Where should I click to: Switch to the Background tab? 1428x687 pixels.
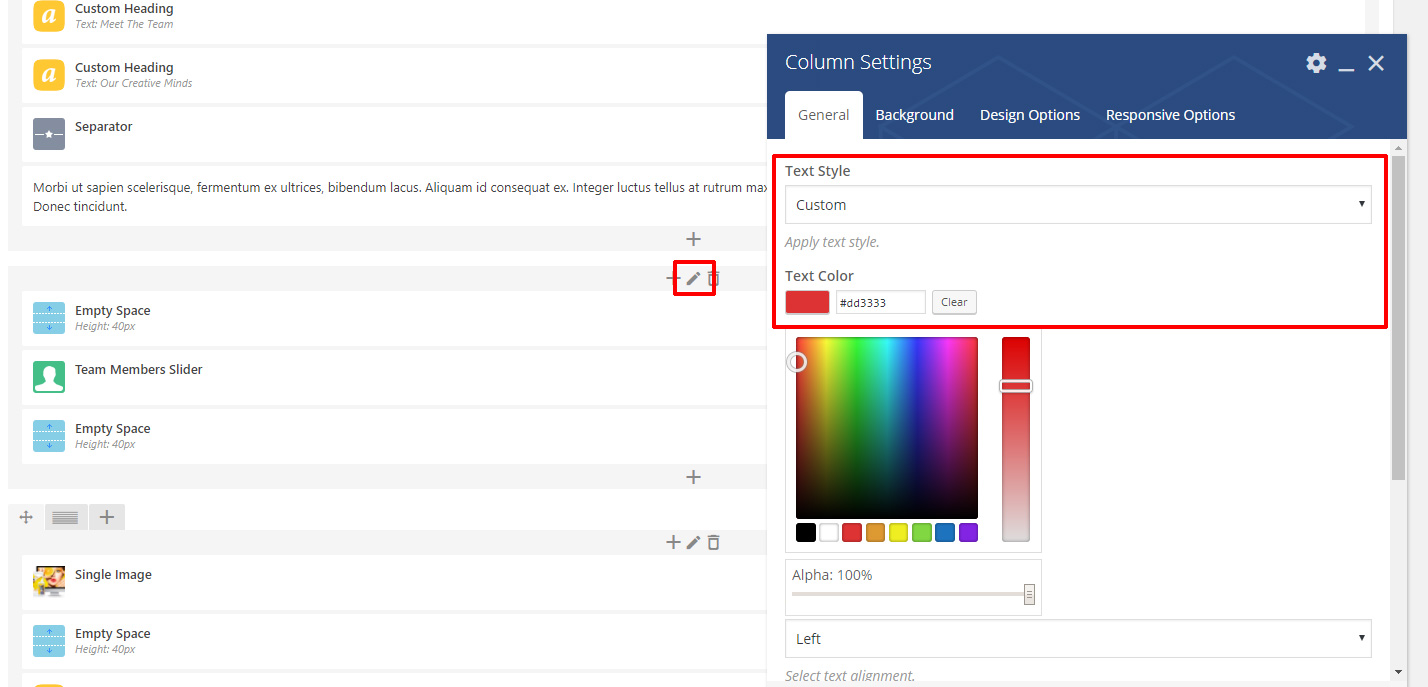[914, 115]
